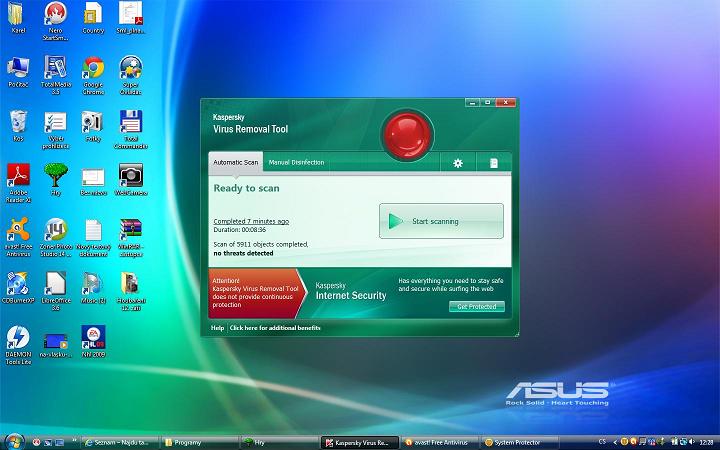
Task: Click the red Kaspersky status indicator
Action: point(407,135)
